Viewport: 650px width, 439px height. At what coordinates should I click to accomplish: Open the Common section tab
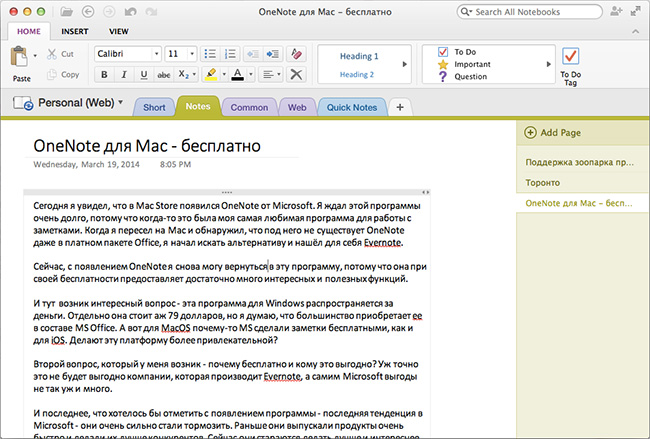click(249, 107)
